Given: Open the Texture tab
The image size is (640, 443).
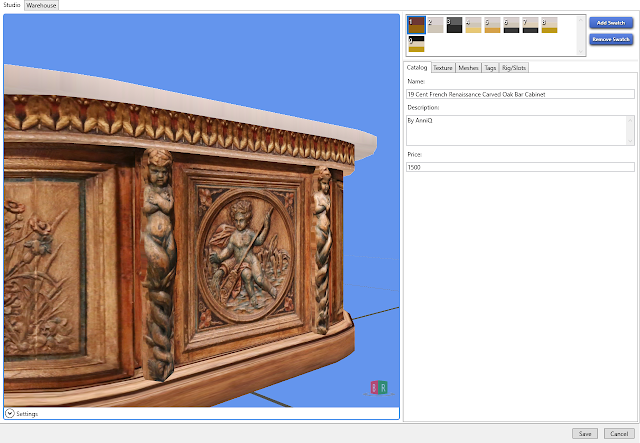Looking at the screenshot, I should [443, 68].
